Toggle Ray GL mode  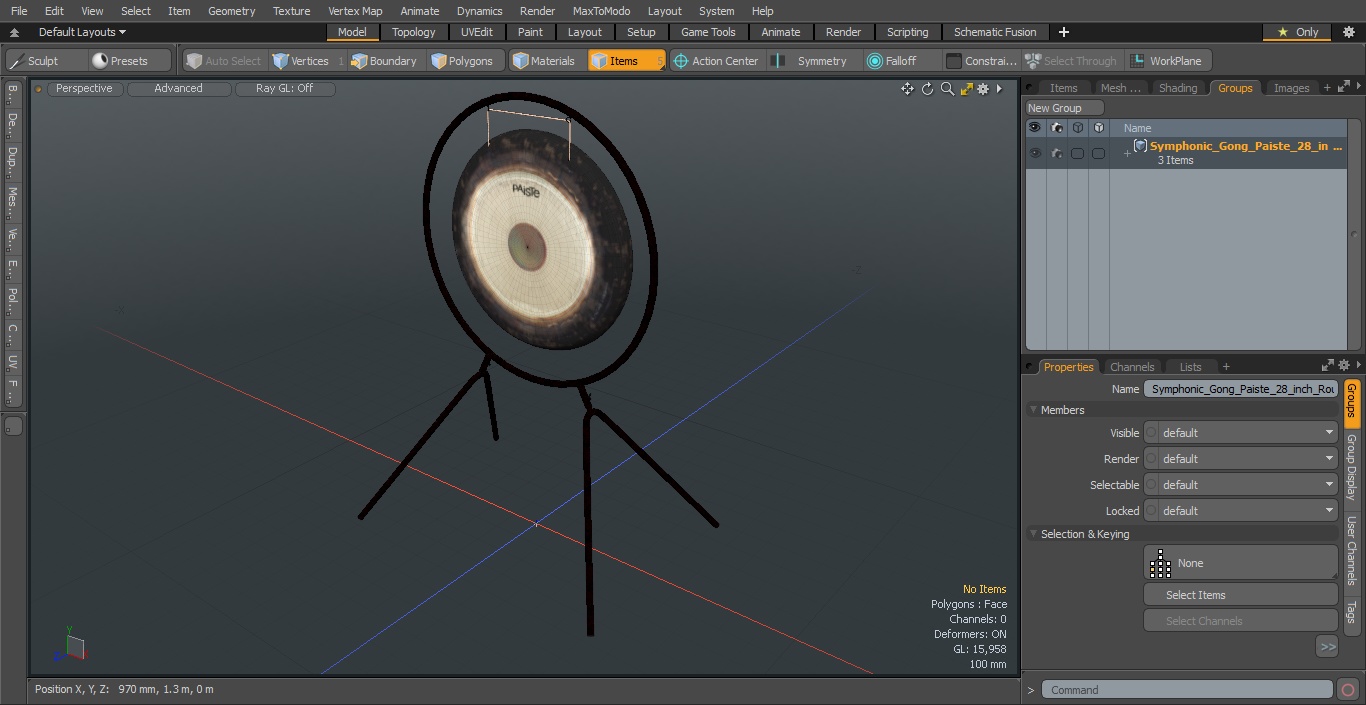[x=284, y=88]
